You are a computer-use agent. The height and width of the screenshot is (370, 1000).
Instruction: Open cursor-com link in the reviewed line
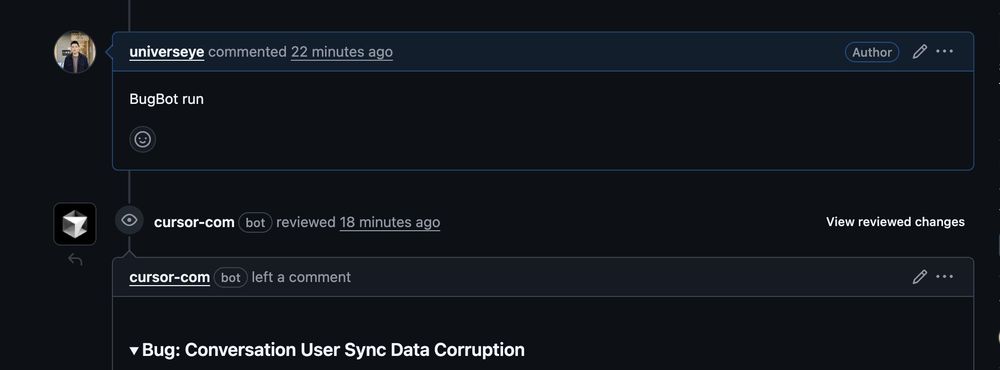tap(194, 222)
